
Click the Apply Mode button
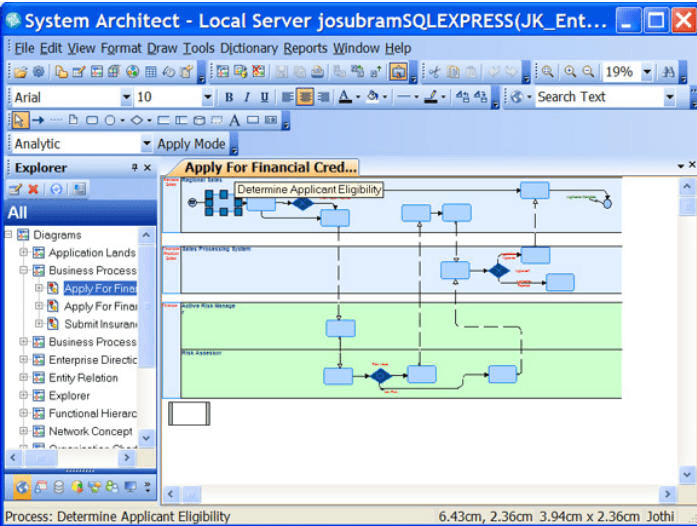point(191,144)
